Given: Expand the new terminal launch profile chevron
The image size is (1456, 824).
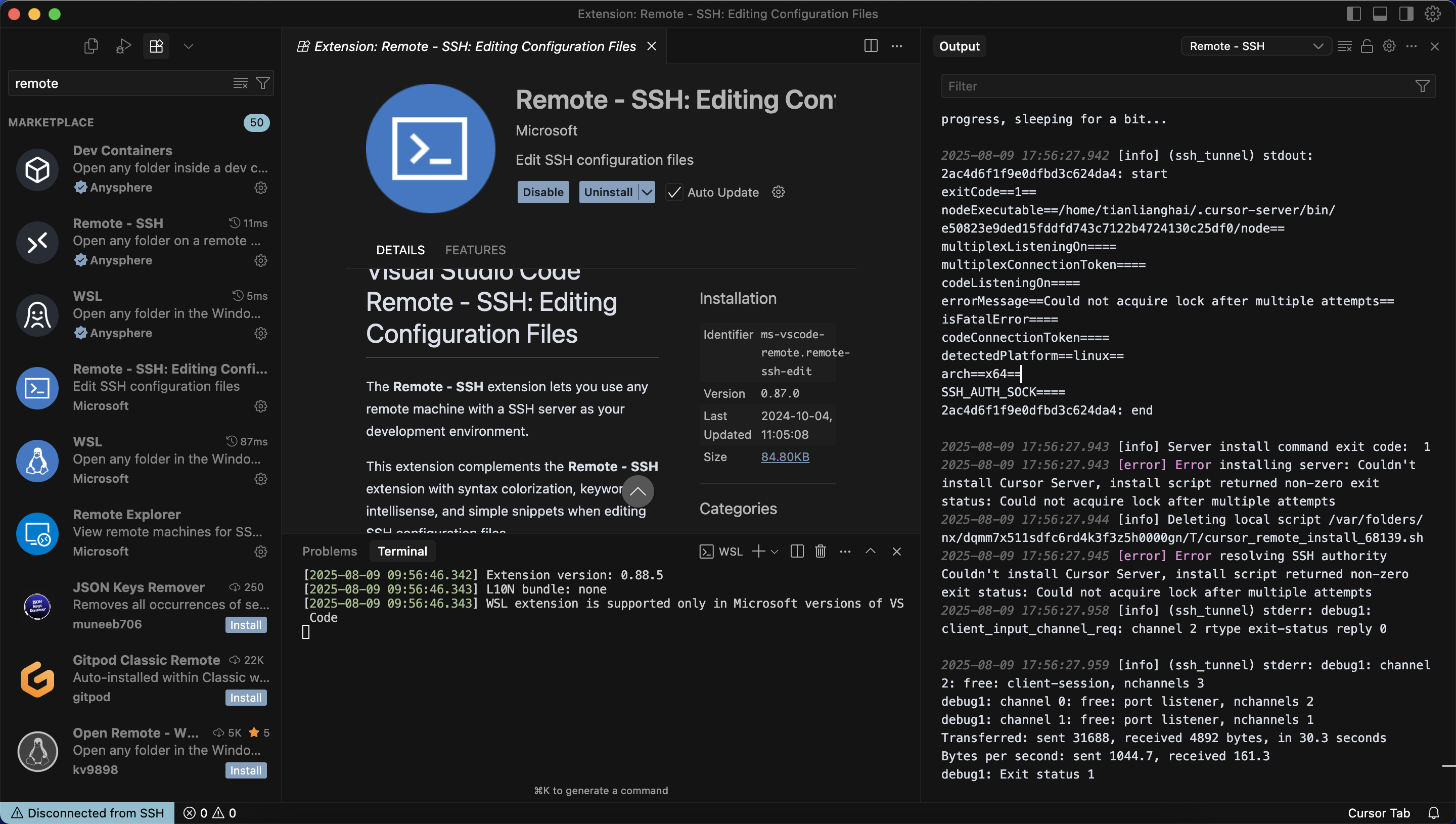Looking at the screenshot, I should pos(775,551).
